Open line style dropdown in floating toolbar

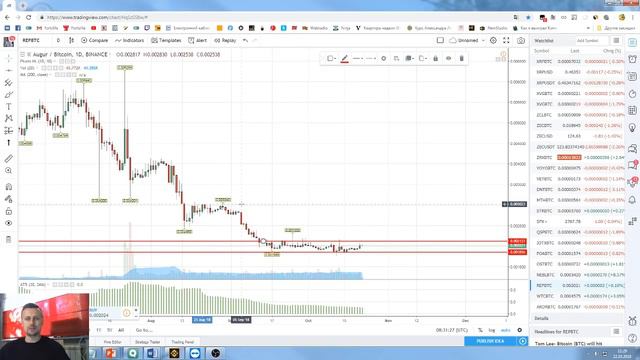pos(358,59)
